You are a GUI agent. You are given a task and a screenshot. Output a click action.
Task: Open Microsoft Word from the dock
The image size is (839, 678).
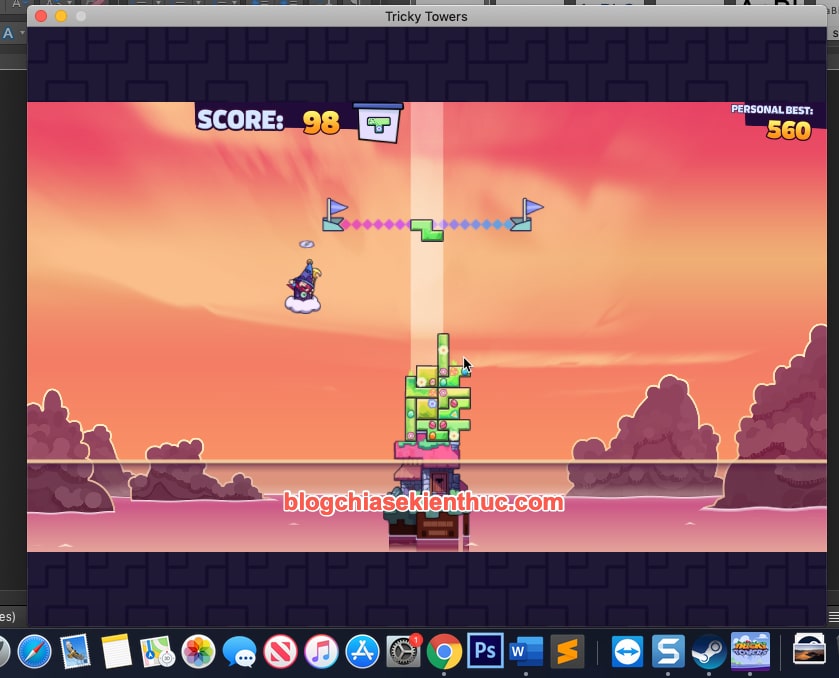[526, 652]
